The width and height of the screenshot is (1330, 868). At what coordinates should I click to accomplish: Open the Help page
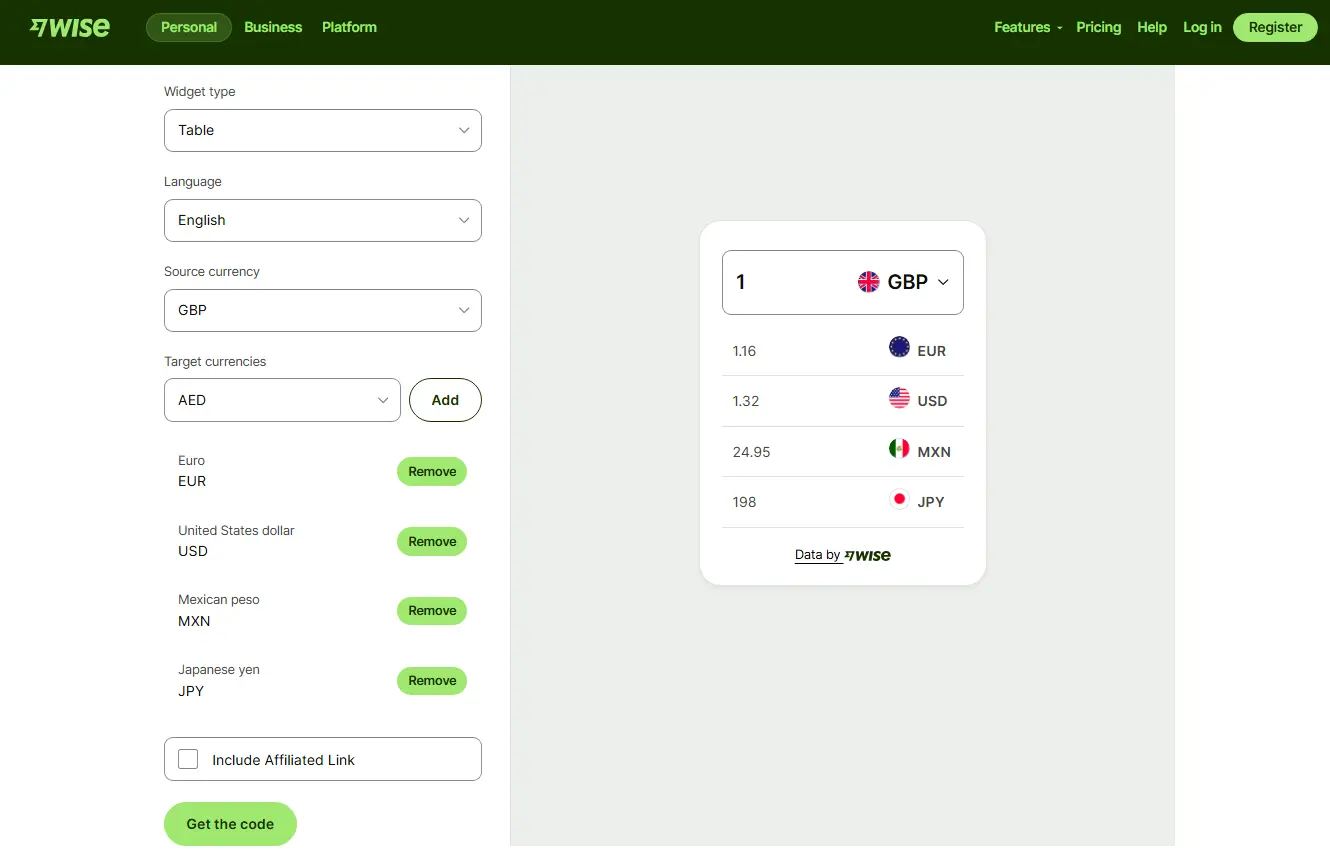(1152, 27)
